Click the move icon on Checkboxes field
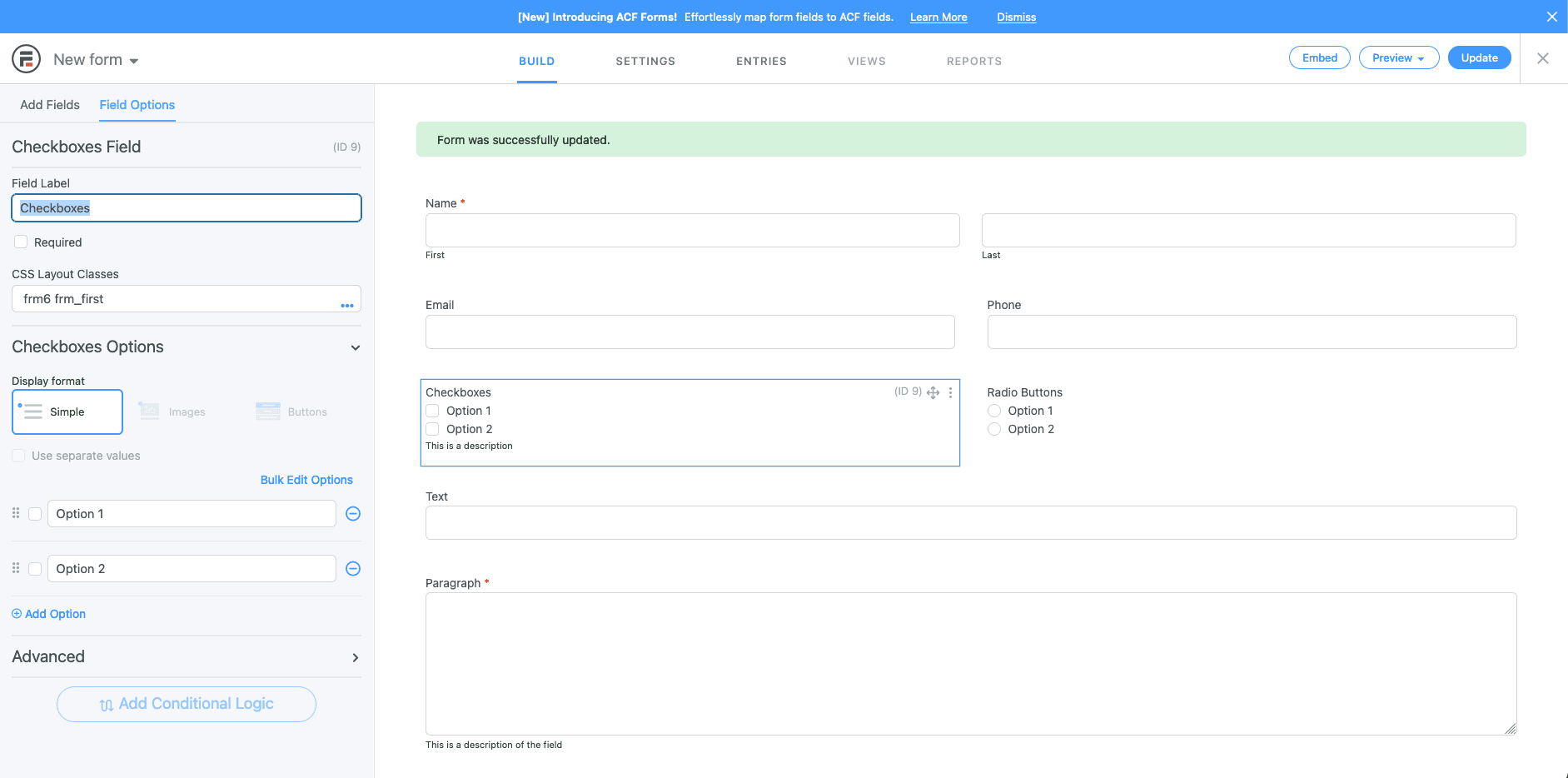Viewport: 1568px width, 778px height. tap(933, 392)
